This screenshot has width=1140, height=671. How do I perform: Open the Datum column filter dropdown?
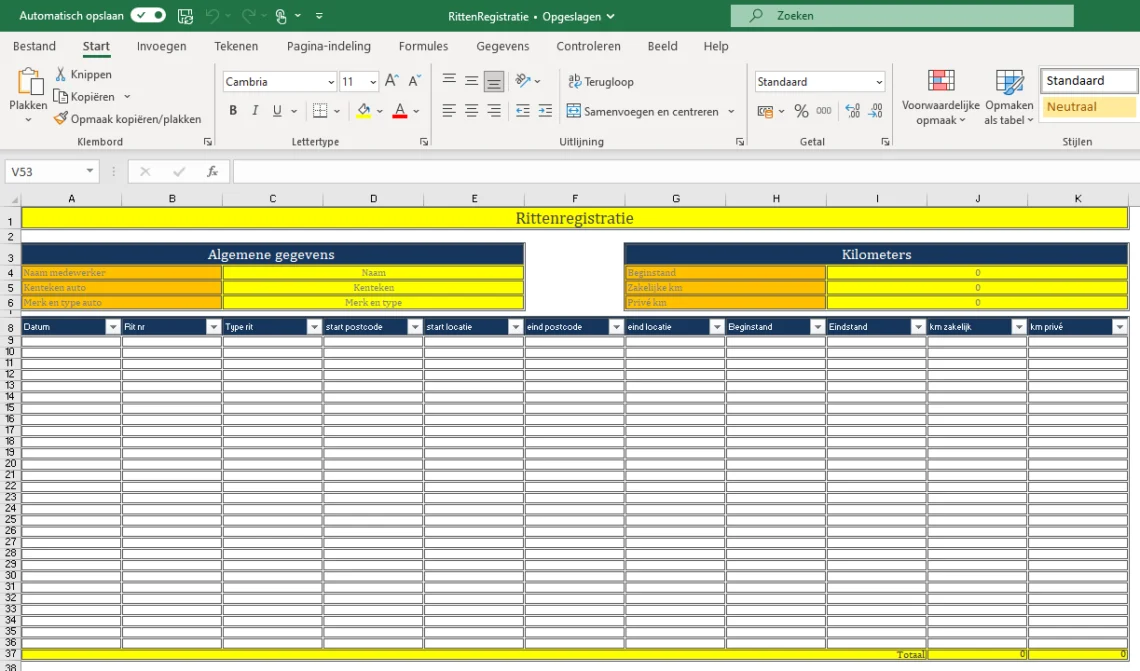point(112,327)
